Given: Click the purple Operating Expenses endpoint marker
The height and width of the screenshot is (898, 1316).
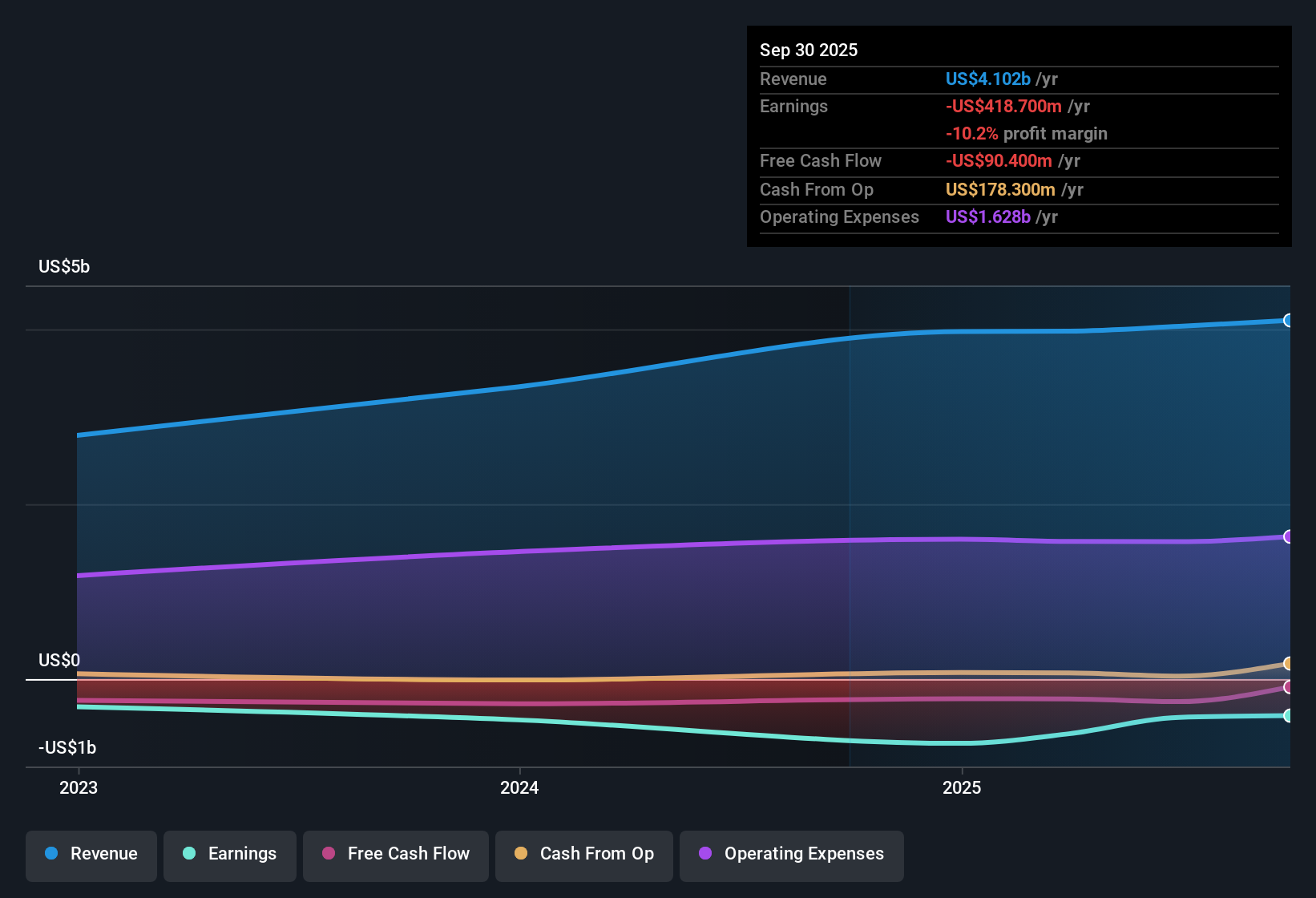Looking at the screenshot, I should (1288, 536).
